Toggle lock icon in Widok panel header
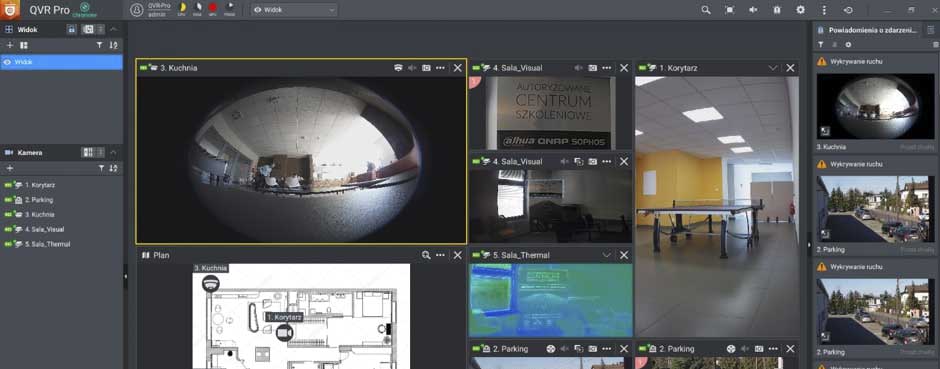 coord(71,29)
